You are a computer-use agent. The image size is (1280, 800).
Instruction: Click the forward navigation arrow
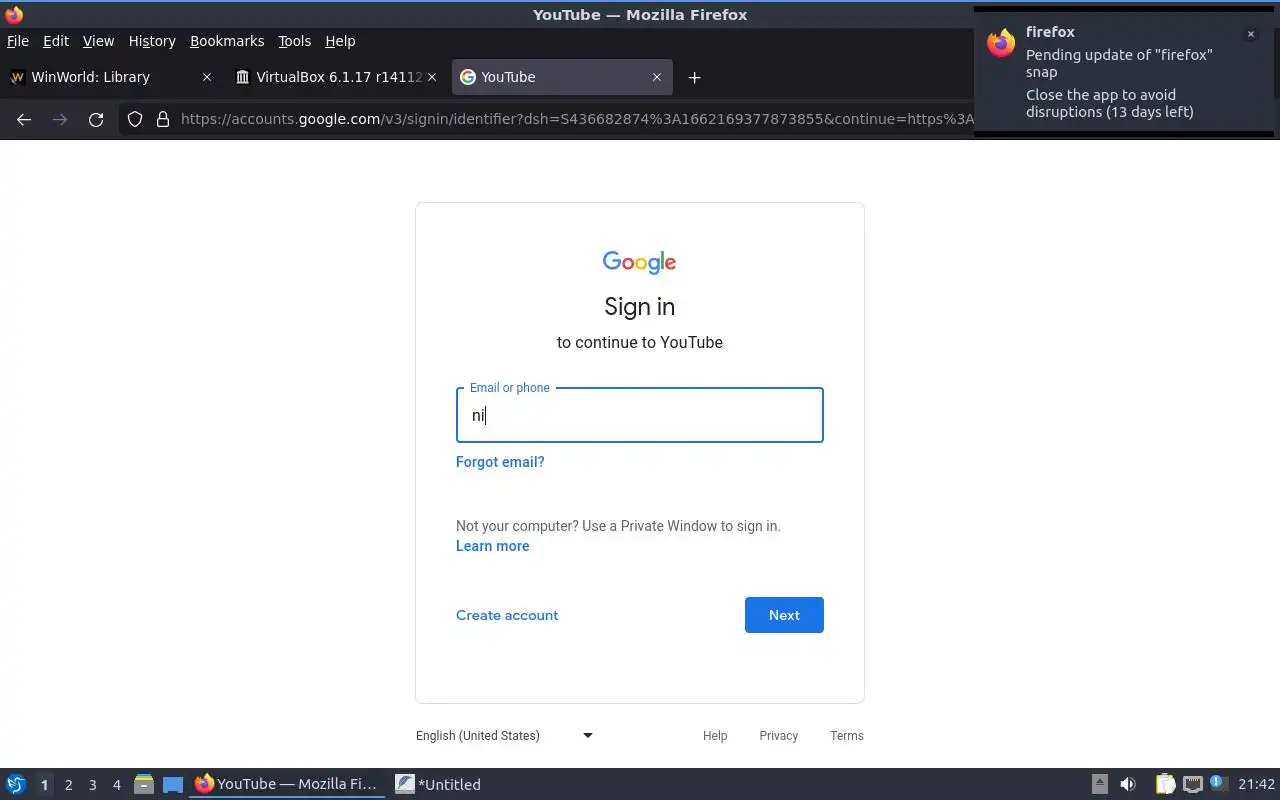click(x=60, y=119)
